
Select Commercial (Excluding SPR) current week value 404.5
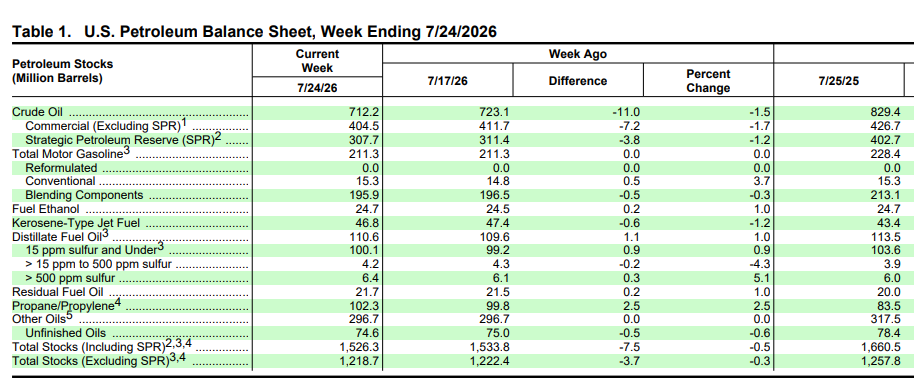click(364, 126)
